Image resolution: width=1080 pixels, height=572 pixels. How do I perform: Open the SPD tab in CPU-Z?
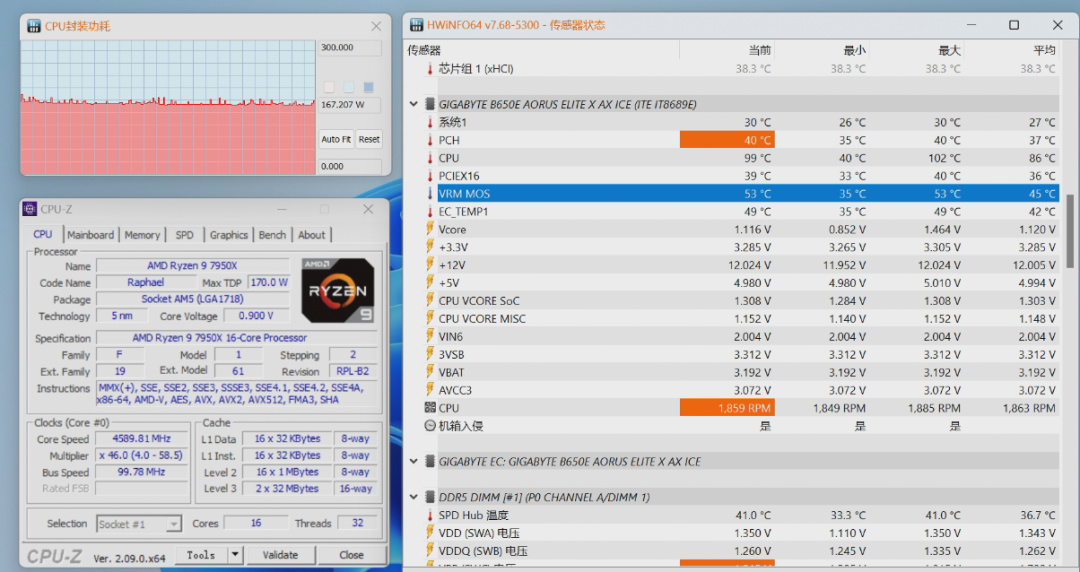pos(185,235)
